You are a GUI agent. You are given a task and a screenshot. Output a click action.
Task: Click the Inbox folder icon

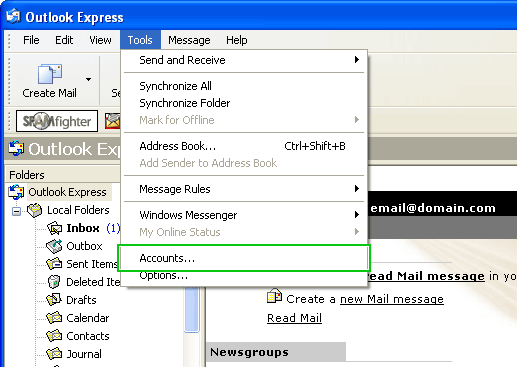[x=54, y=228]
